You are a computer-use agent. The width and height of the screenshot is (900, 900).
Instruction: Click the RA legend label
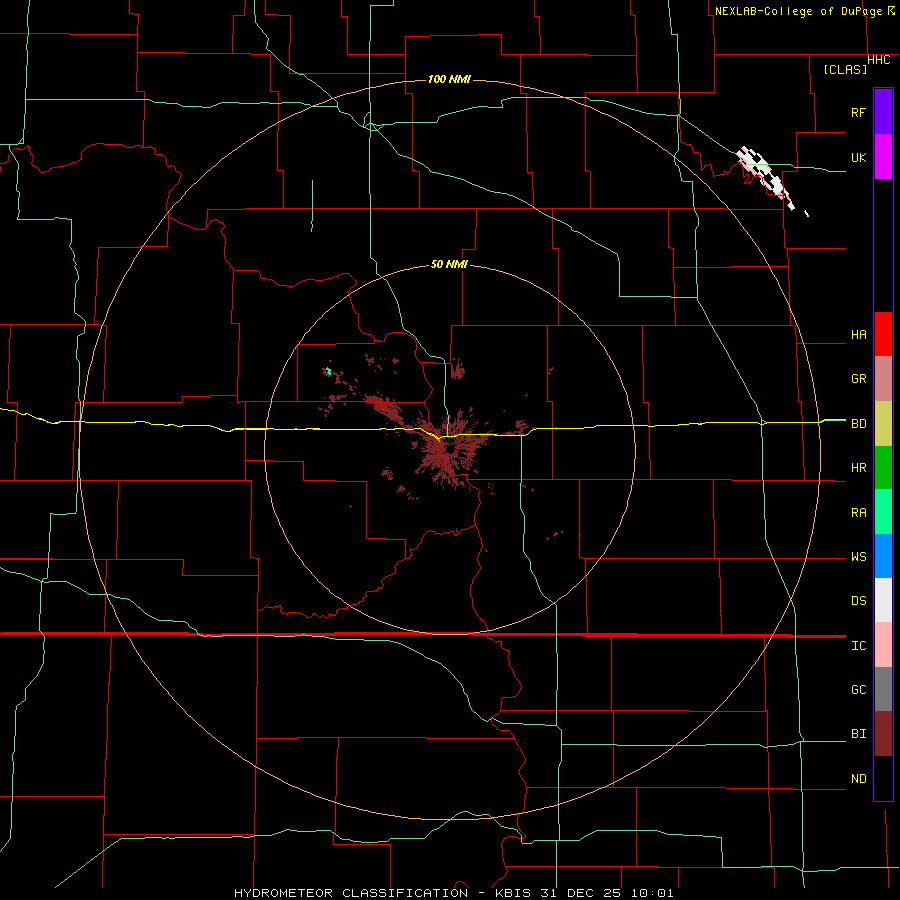point(858,513)
